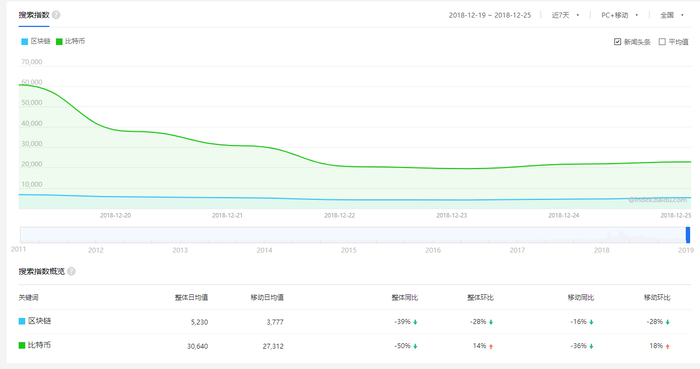Viewport: 700px width, 369px height.
Task: Toggle 比特币 series in chart legend
Action: click(x=70, y=41)
